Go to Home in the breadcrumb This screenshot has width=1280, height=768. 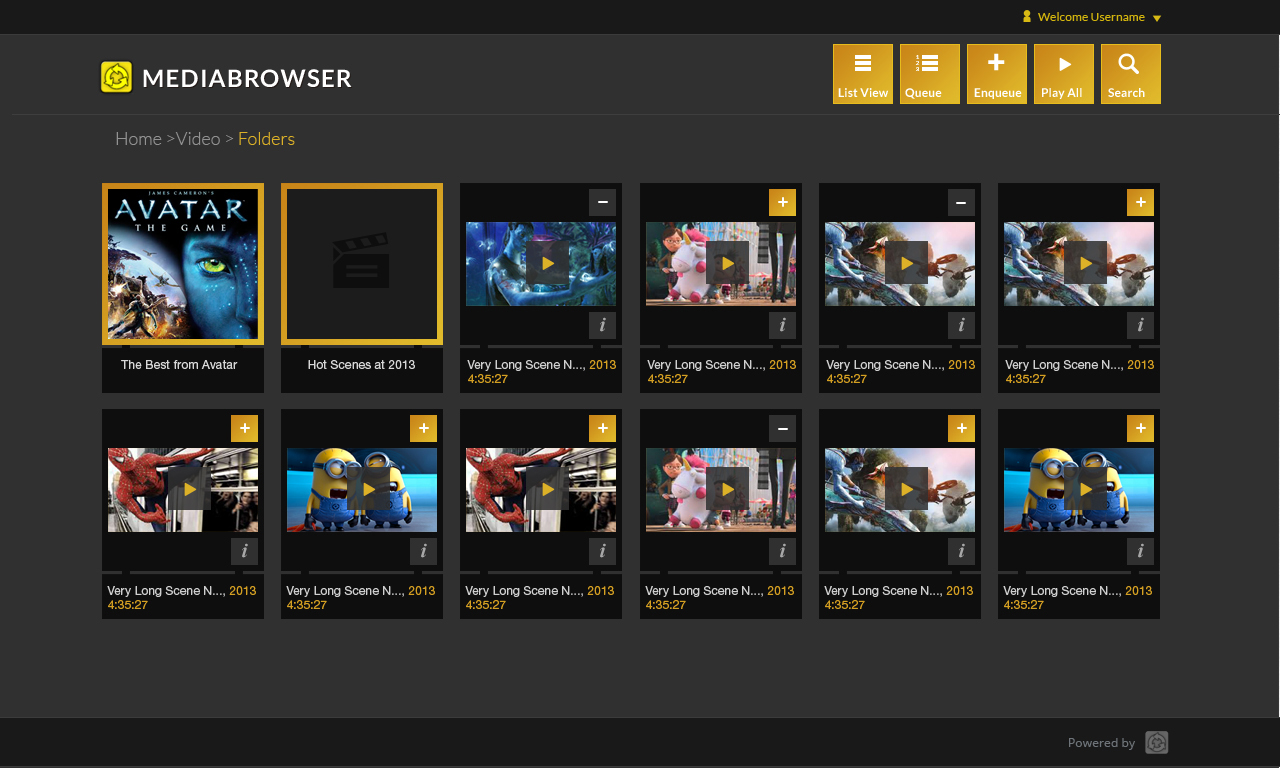coord(138,138)
